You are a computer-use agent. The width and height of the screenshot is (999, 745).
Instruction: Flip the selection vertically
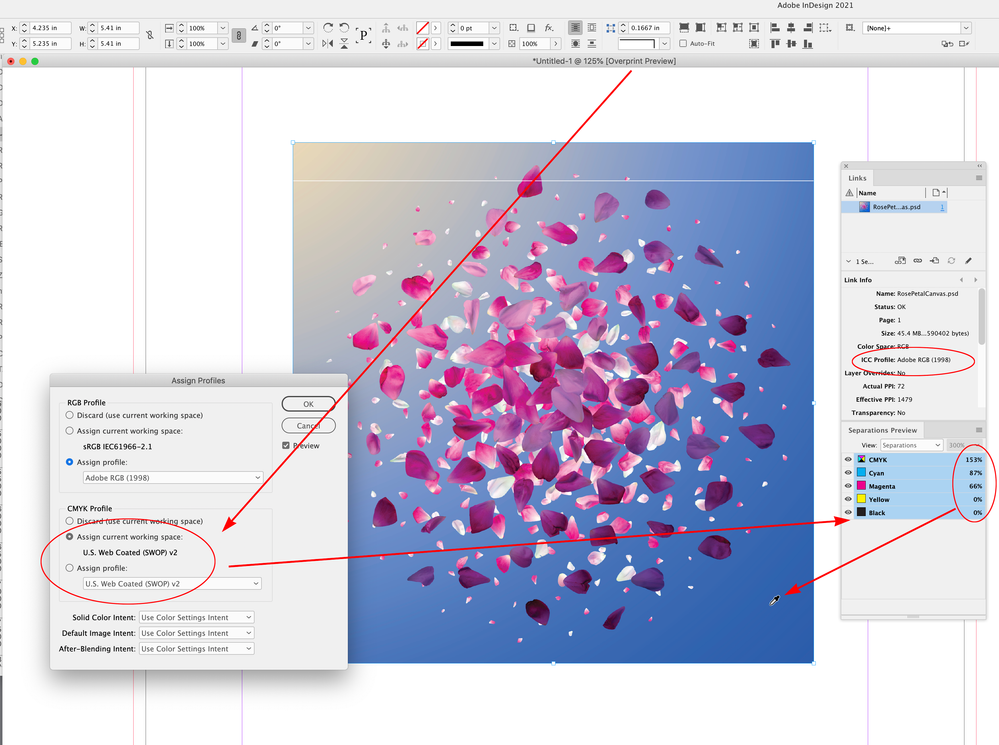point(344,43)
